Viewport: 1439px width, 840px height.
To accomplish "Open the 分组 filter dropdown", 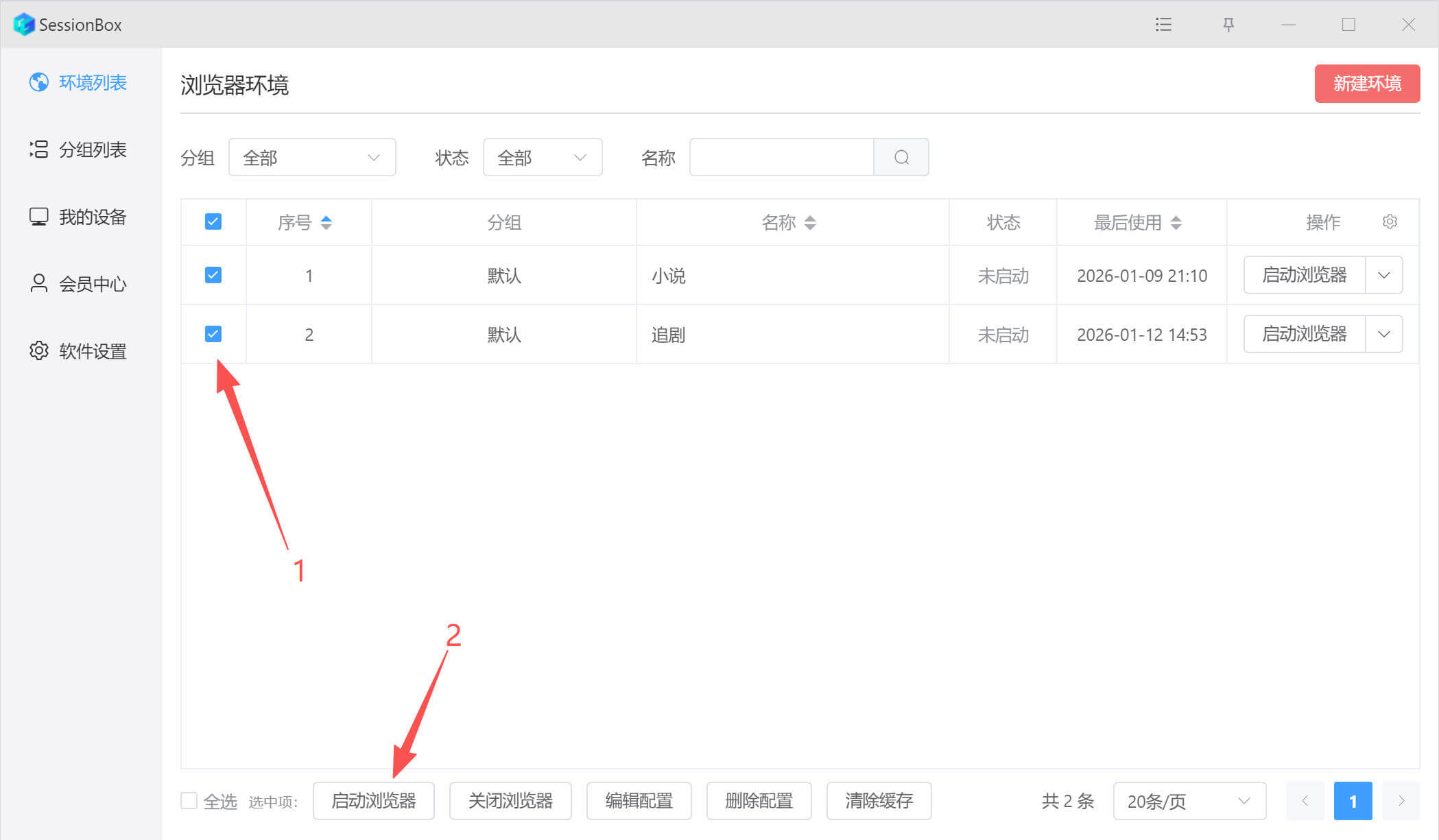I will 312,158.
